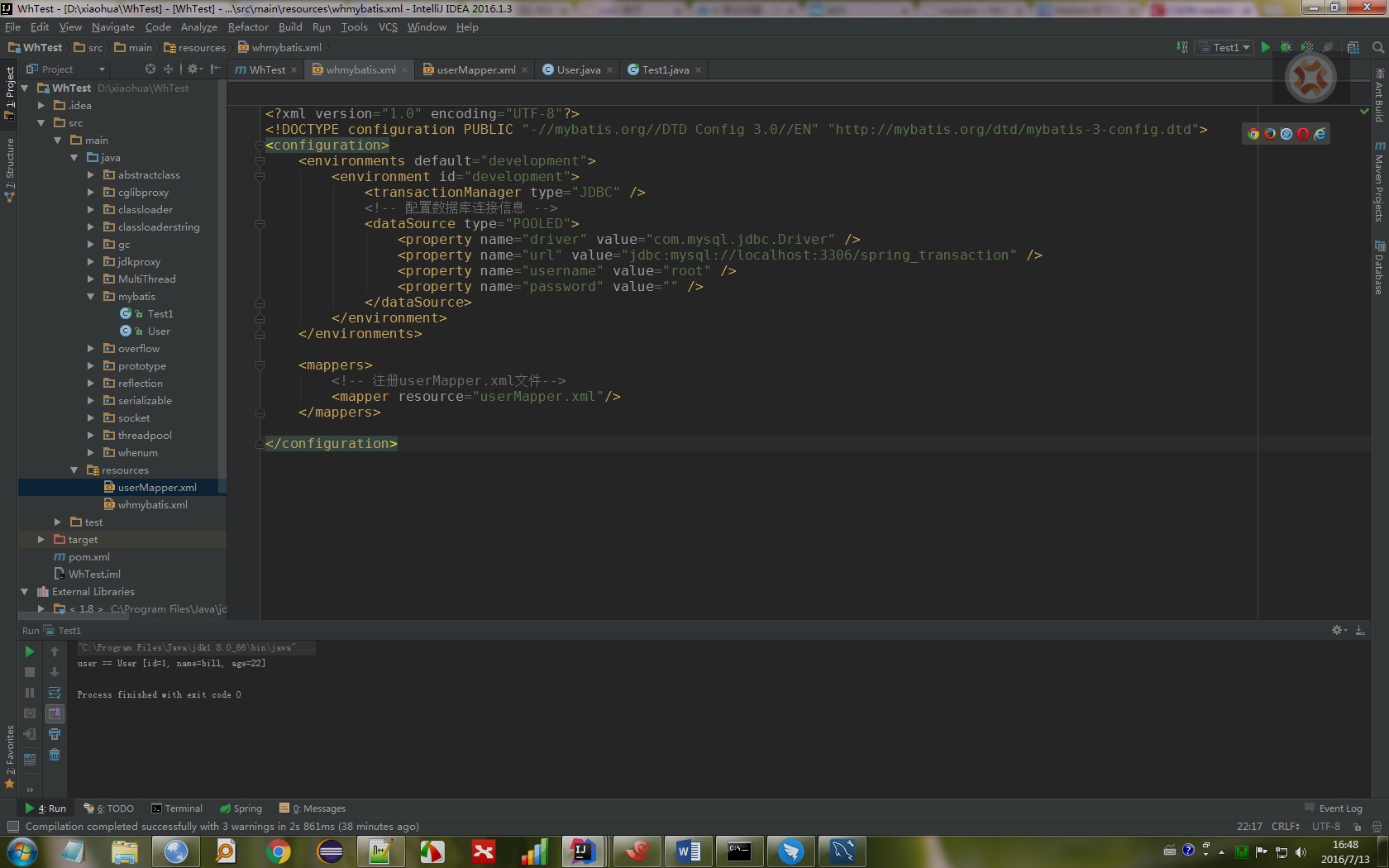Toggle the Database tool window
The width and height of the screenshot is (1389, 868).
[x=1379, y=267]
